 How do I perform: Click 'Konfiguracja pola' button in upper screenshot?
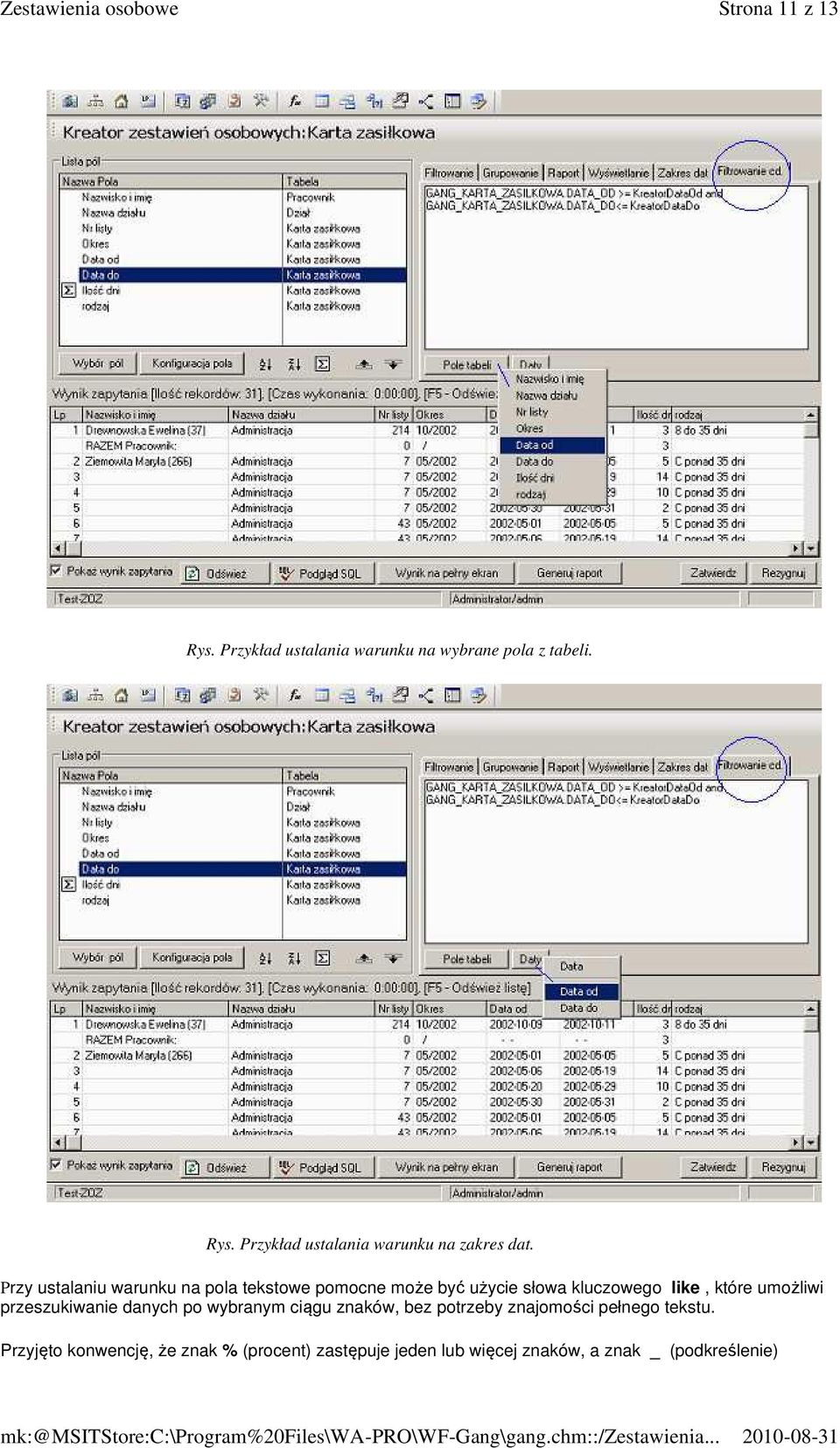point(192,363)
